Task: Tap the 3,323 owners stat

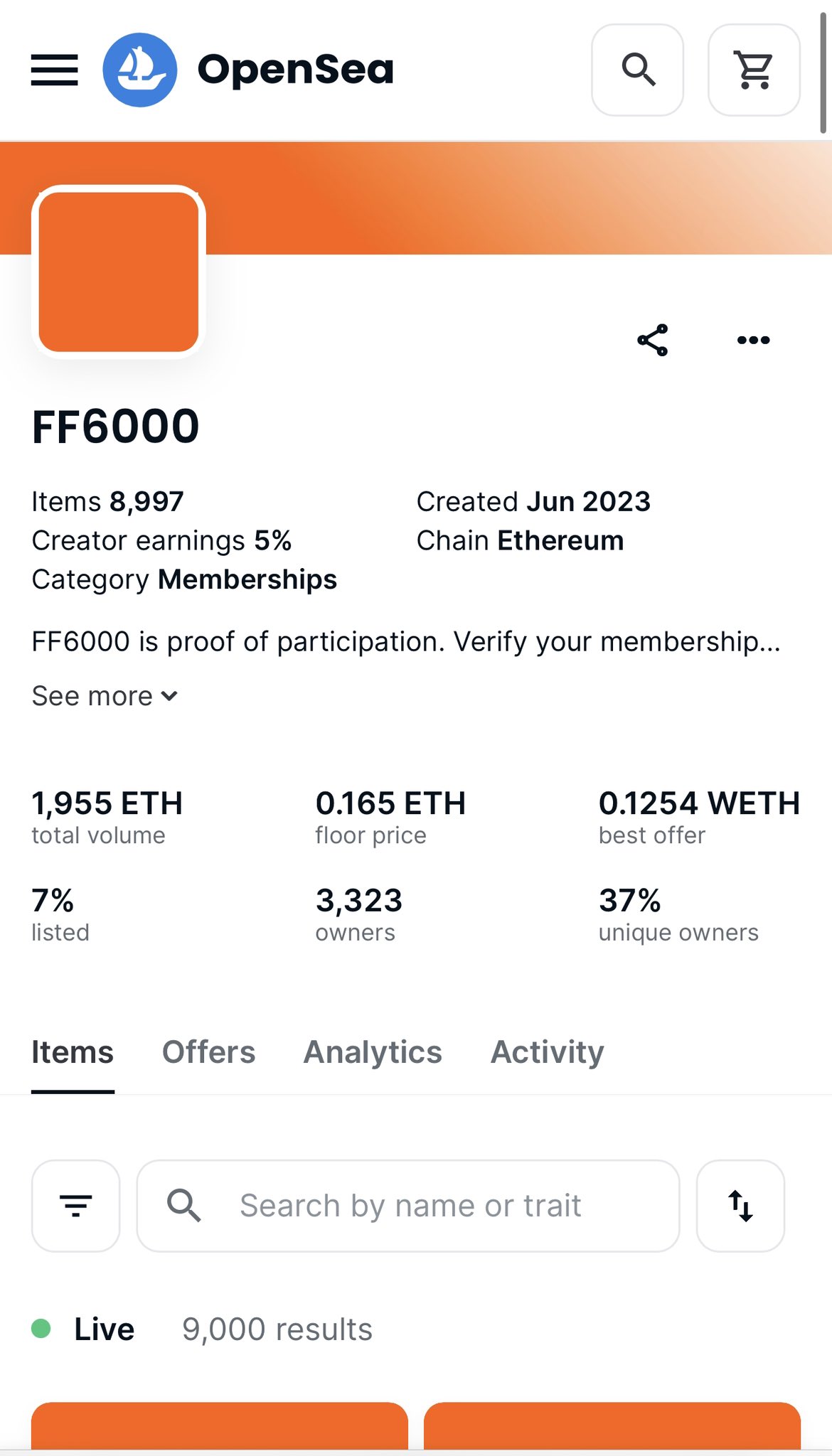Action: pos(359,914)
